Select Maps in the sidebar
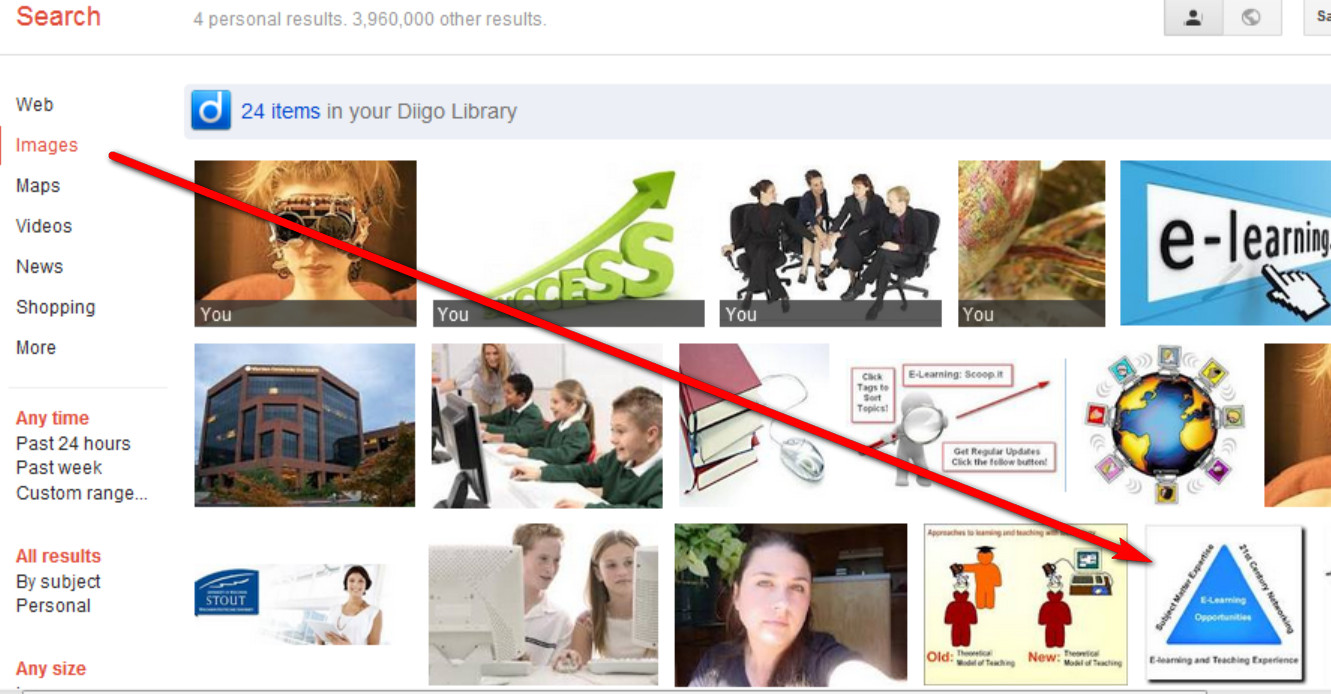 coord(38,185)
